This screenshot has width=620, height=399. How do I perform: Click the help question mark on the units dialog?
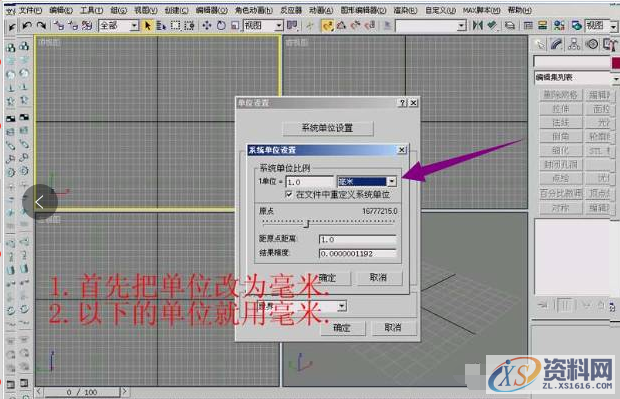[402, 103]
